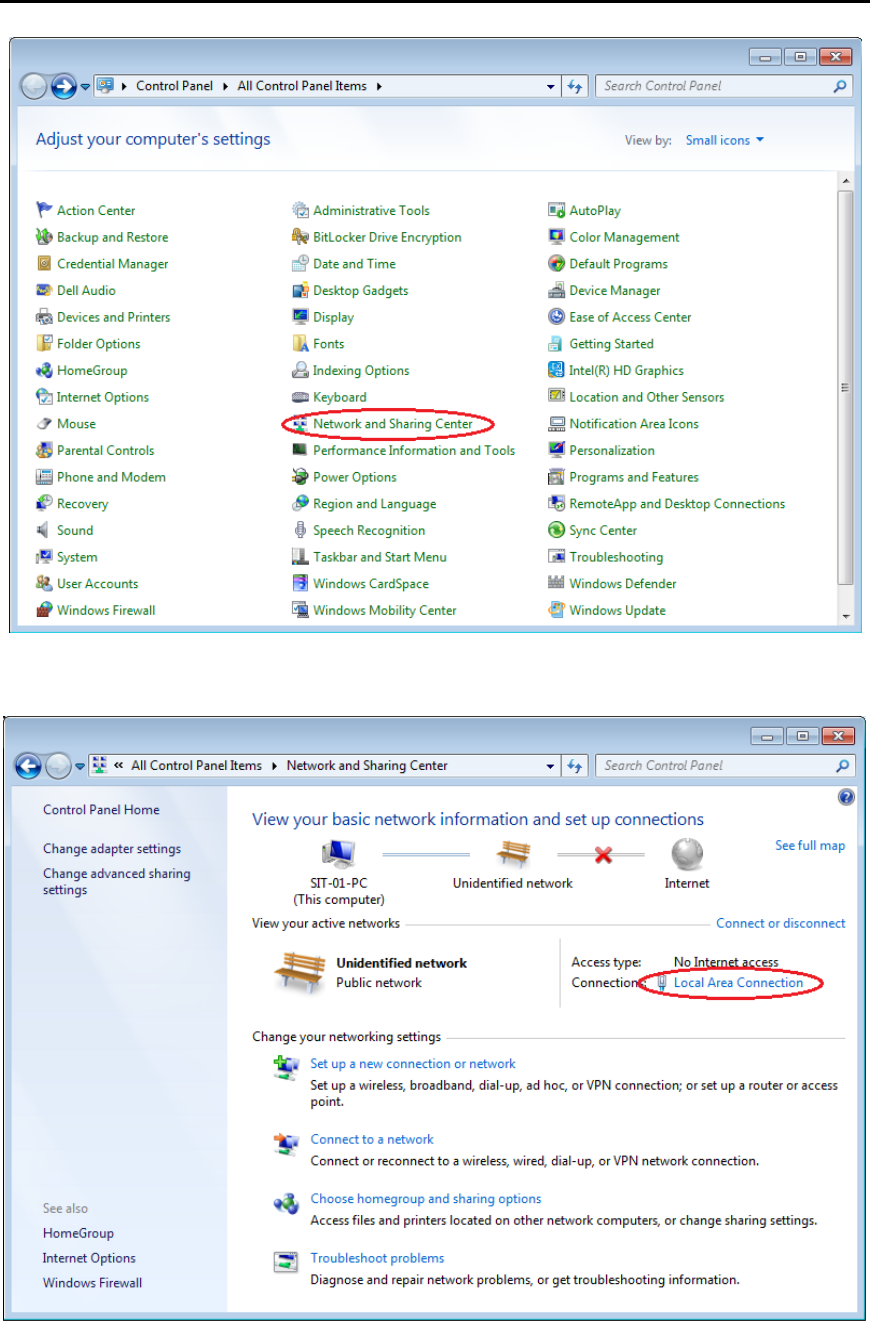870x1322 pixels.
Task: Click the Desktop Gadgets icon
Action: (300, 290)
